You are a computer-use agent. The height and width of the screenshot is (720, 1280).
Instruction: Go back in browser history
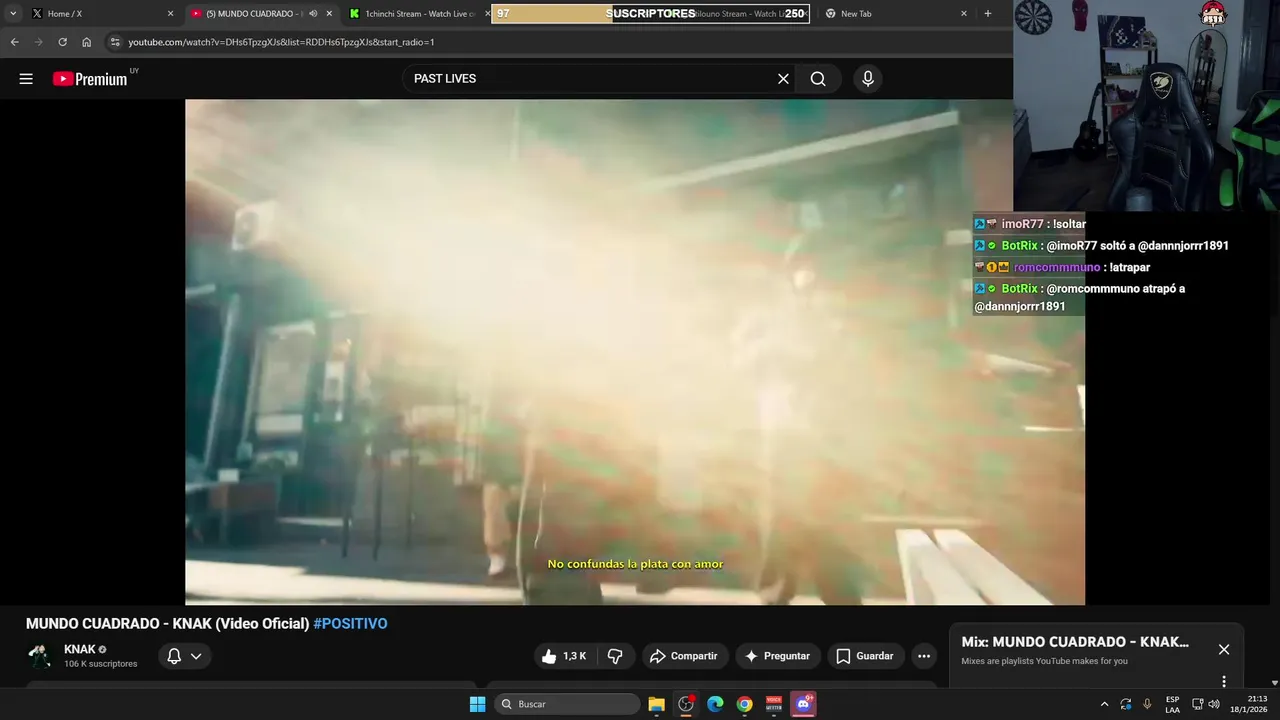(x=14, y=42)
